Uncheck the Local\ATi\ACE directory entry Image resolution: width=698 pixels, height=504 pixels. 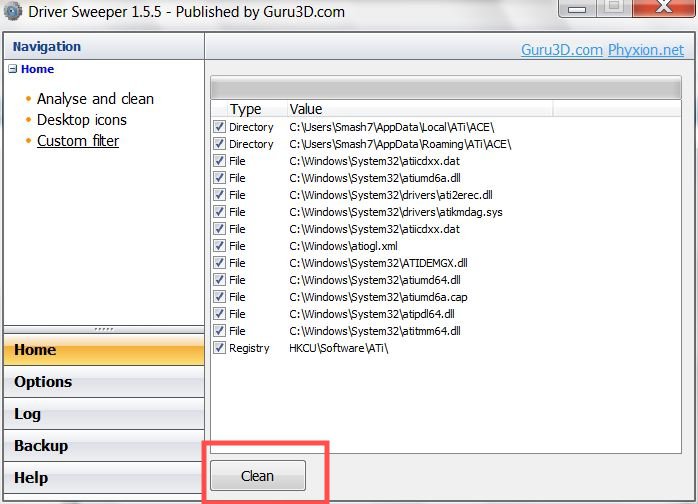point(219,126)
